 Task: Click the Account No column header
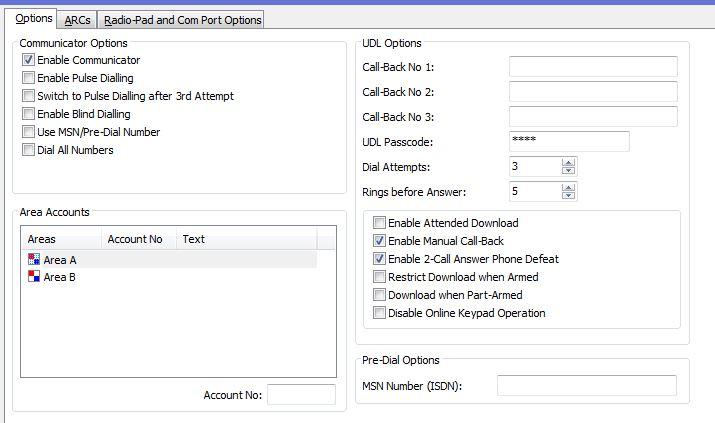(135, 239)
